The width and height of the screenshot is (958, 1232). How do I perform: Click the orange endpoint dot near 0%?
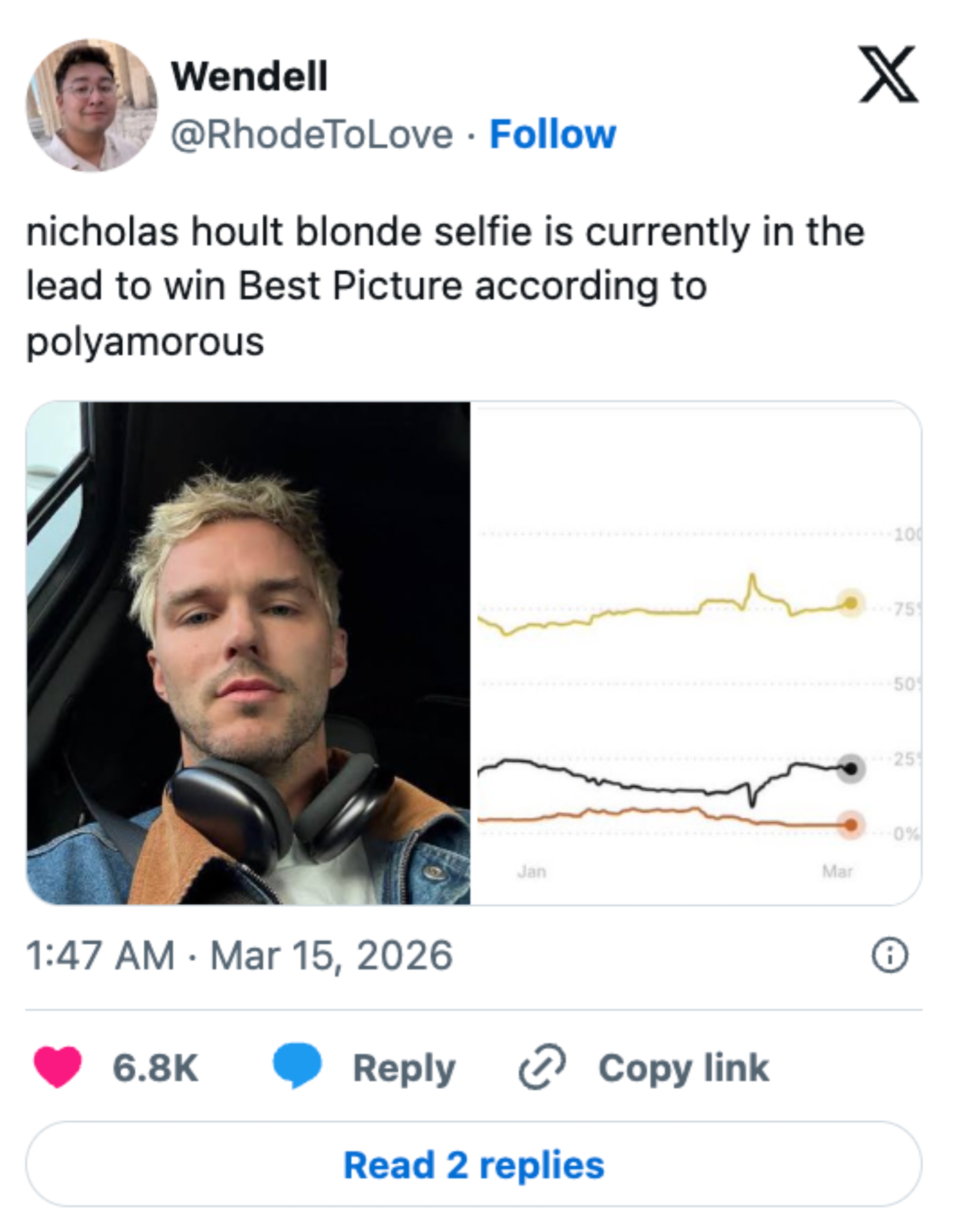tap(850, 825)
